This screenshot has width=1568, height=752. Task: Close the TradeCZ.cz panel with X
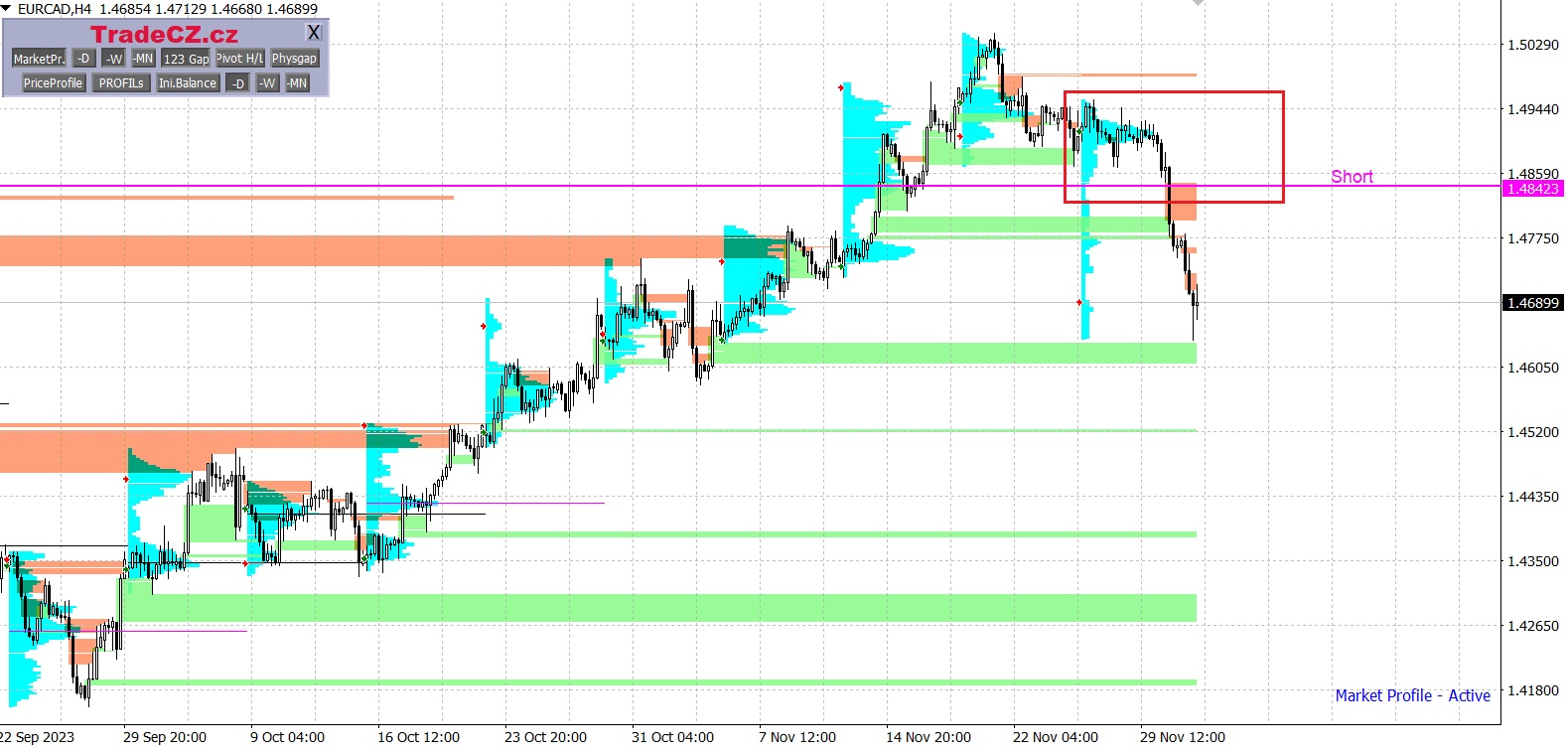[x=314, y=33]
